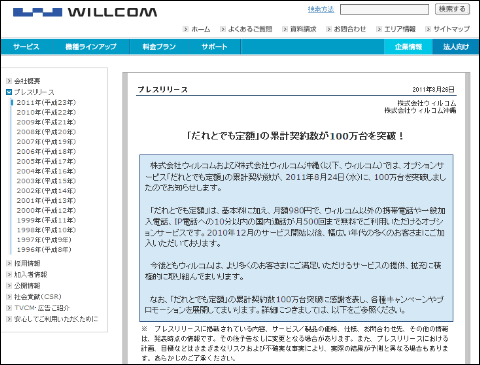This screenshot has height=365, width=480.
Task: Open 会社概要 in sidebar
Action: [x=27, y=81]
